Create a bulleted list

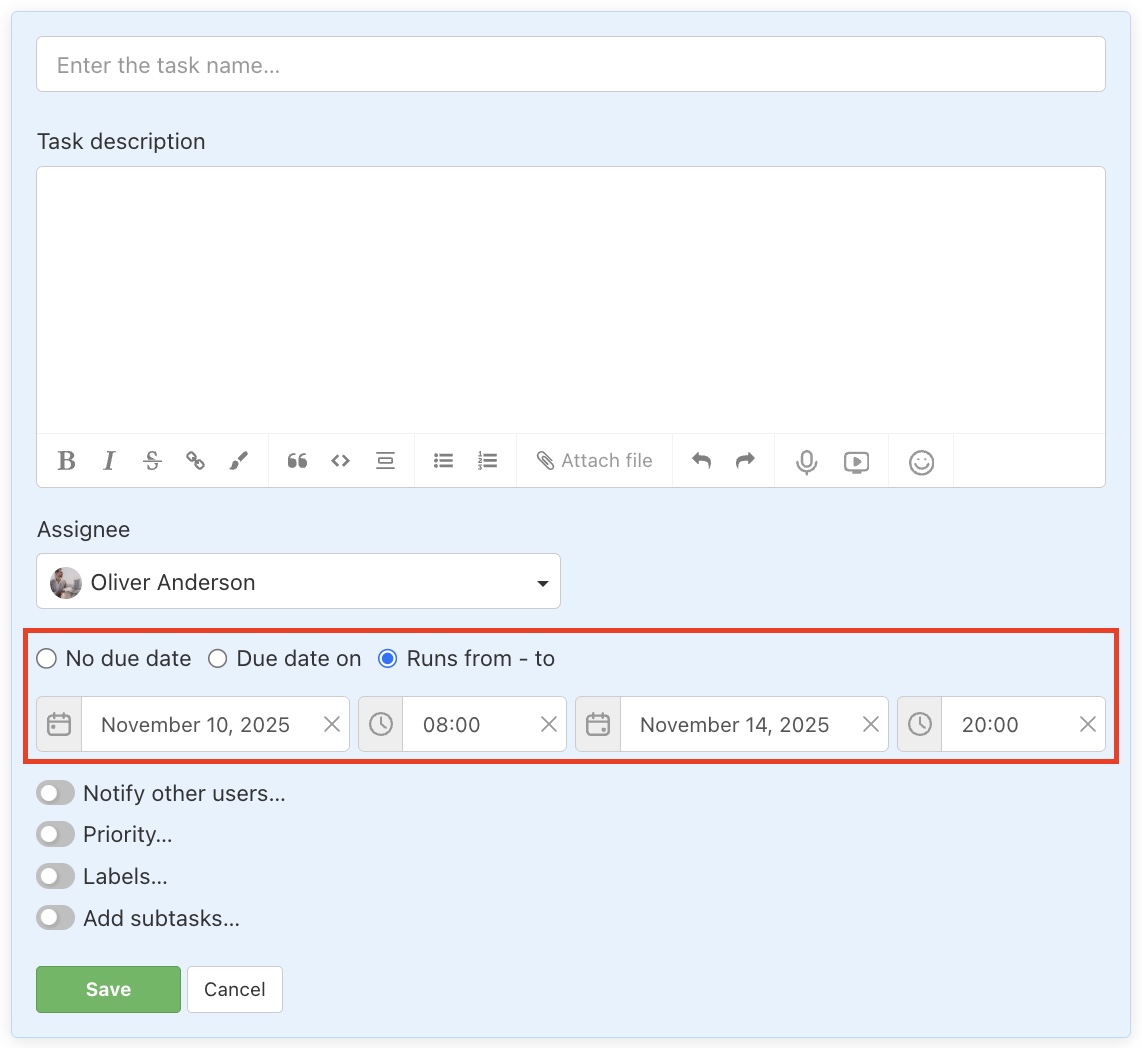pos(443,461)
